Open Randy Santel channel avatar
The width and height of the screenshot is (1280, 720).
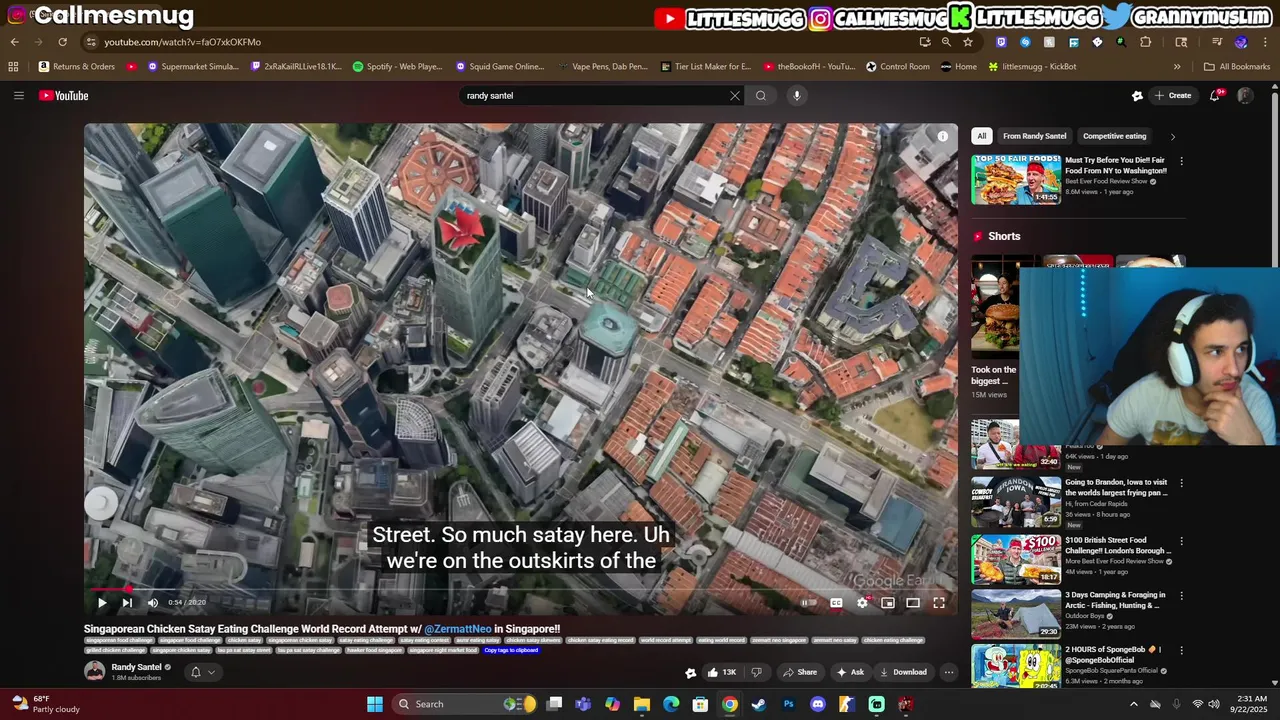(x=94, y=671)
